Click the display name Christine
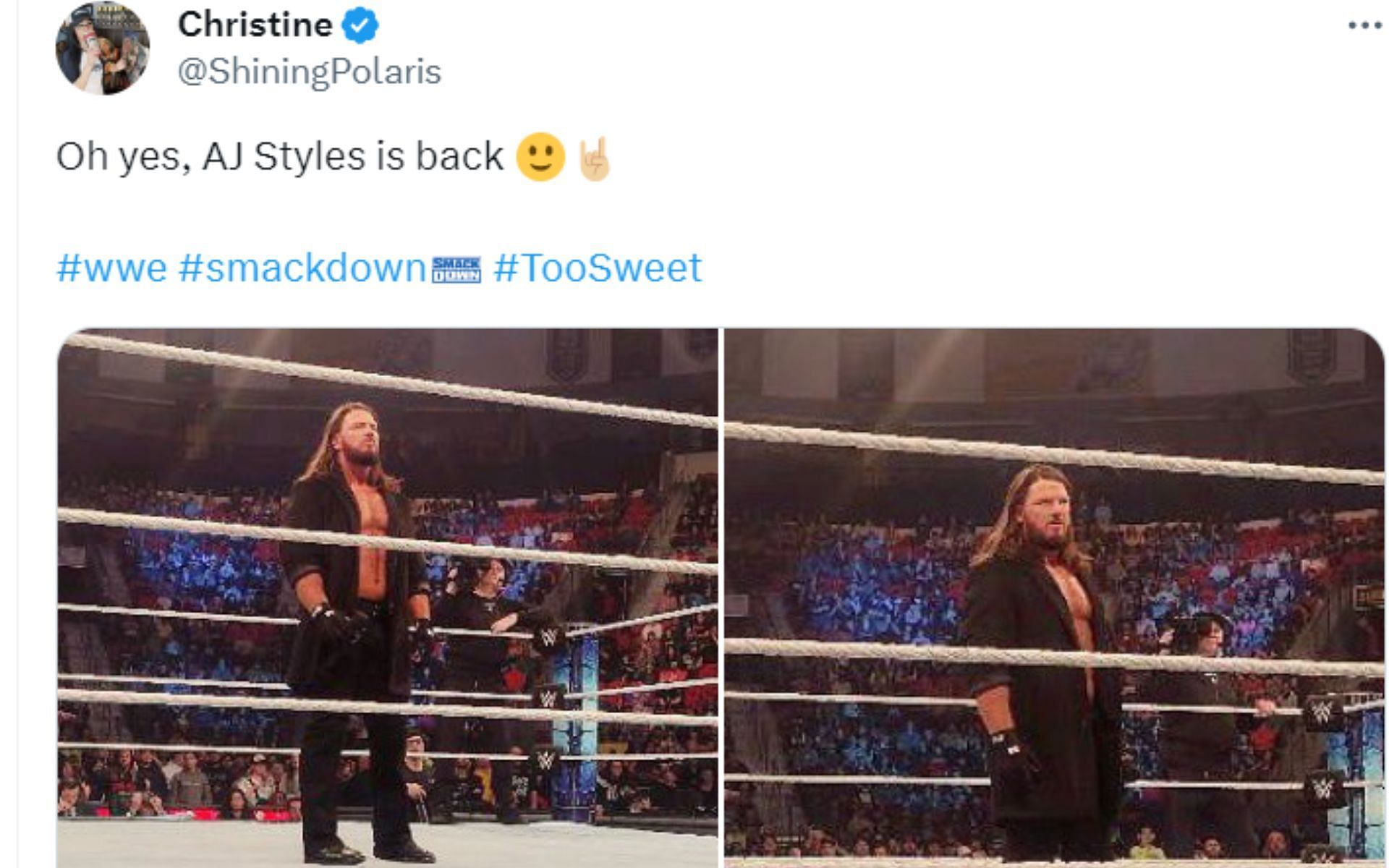 pyautogui.click(x=255, y=25)
